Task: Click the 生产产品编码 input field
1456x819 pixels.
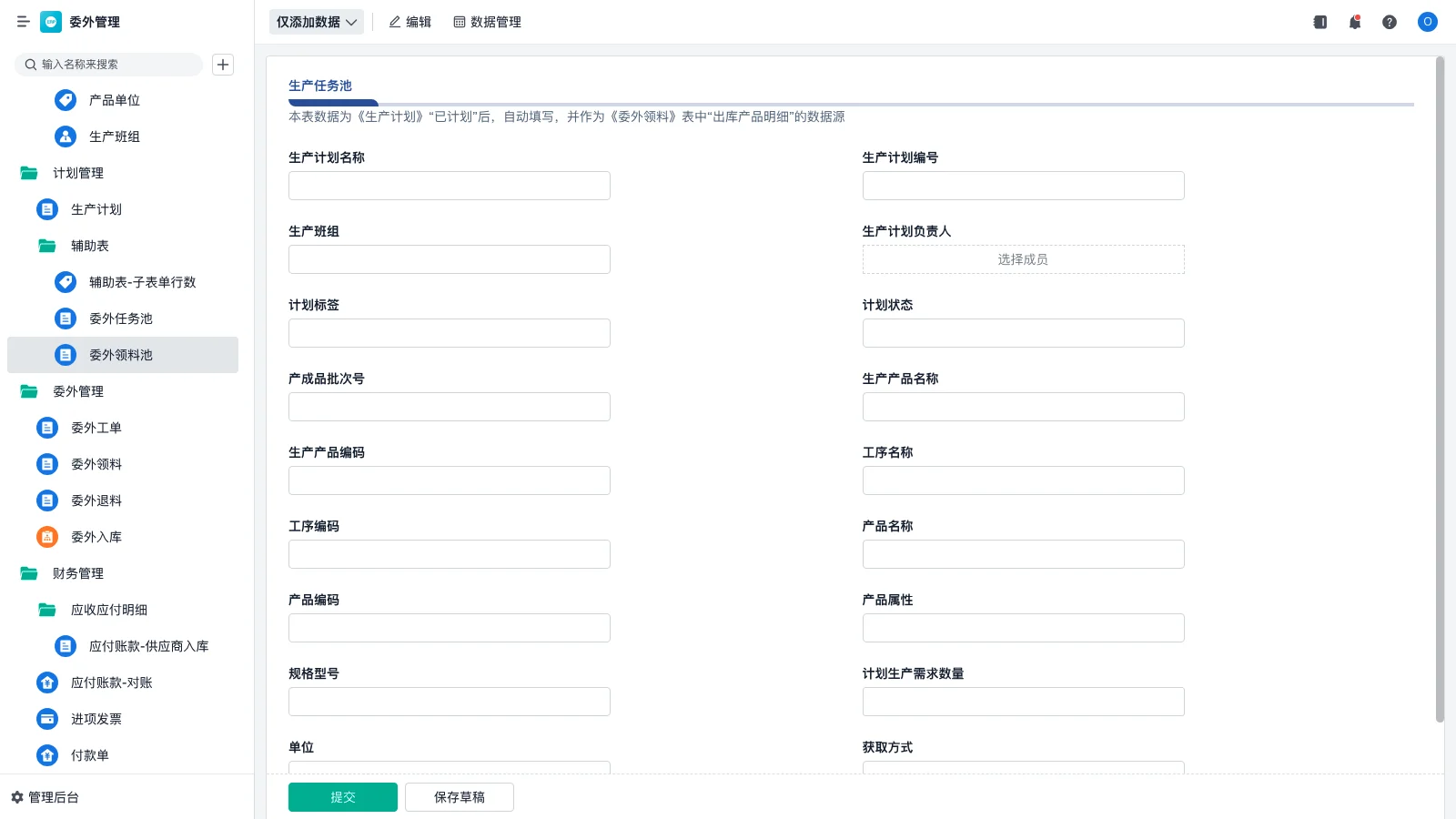Action: [x=450, y=480]
